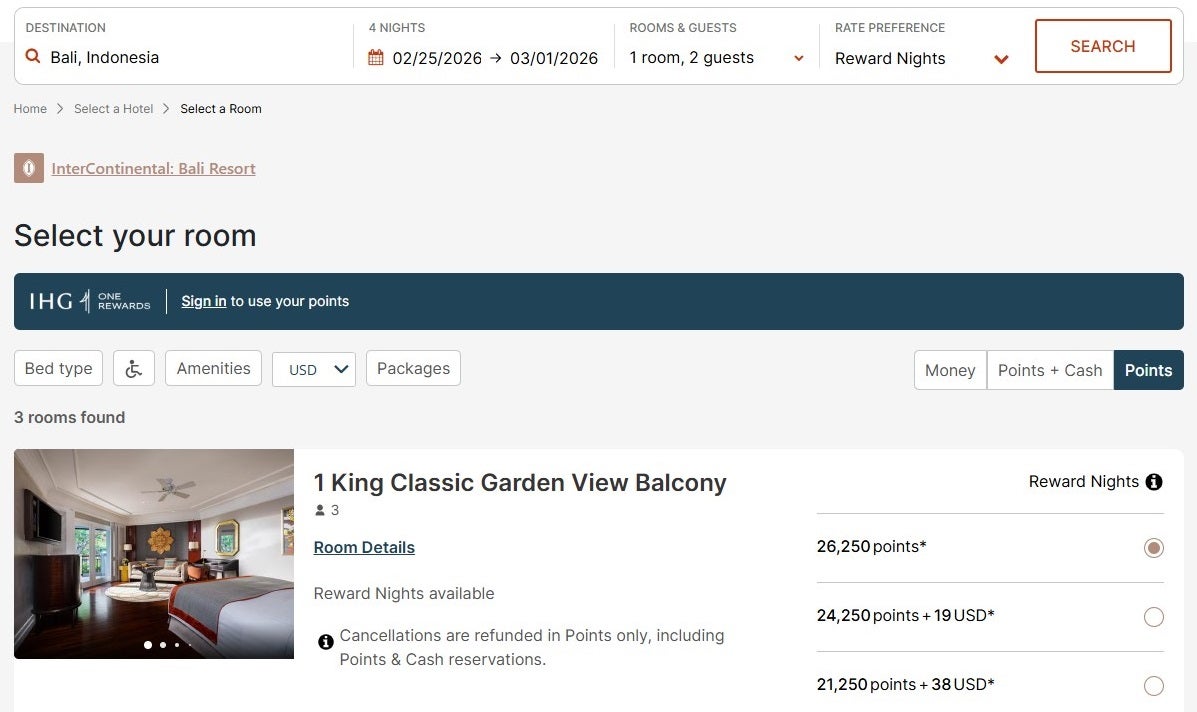Expand Rooms & Guests dropdown chevron
The width and height of the screenshot is (1197, 712).
coord(799,58)
